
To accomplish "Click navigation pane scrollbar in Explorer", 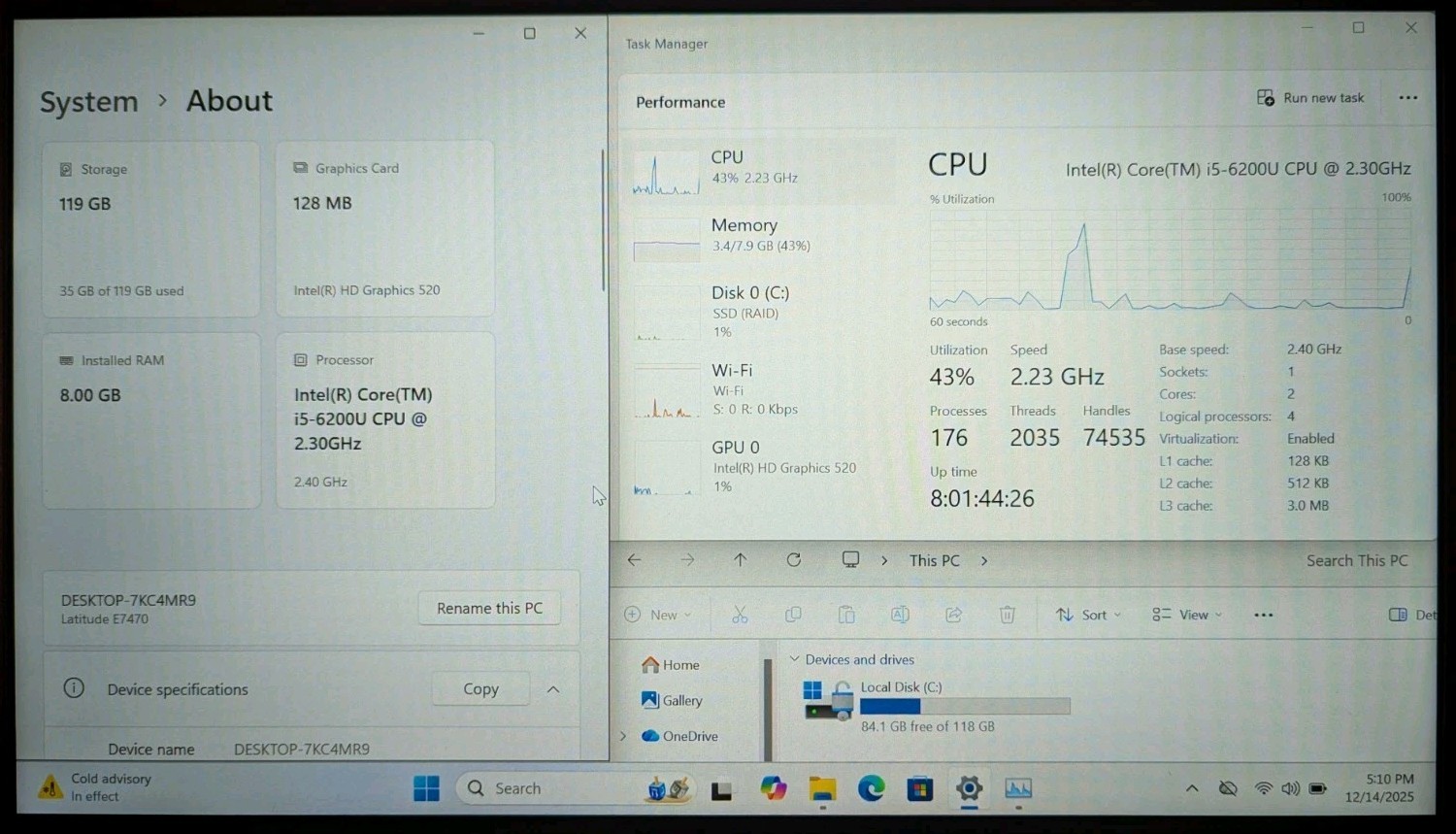I will 768,709.
